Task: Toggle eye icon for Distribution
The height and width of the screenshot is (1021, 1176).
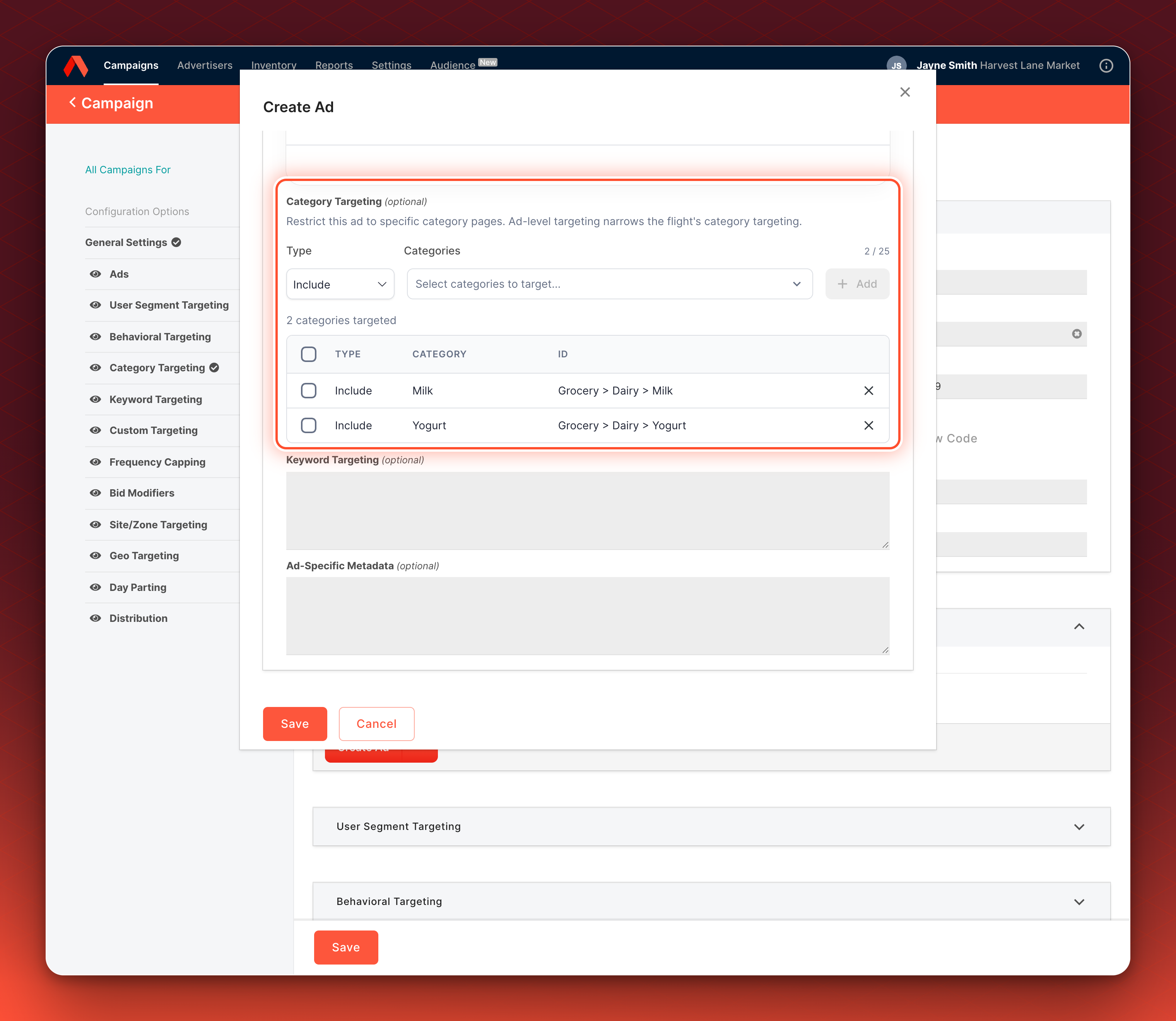Action: 96,618
